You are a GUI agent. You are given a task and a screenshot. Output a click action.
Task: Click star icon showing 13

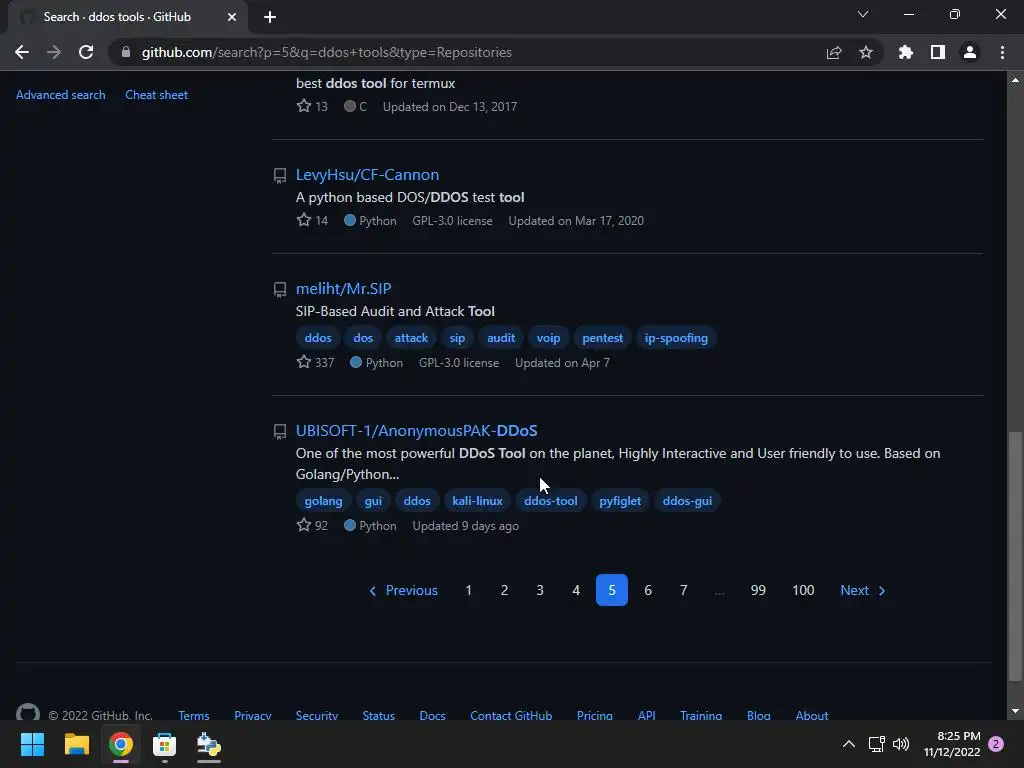(x=304, y=106)
